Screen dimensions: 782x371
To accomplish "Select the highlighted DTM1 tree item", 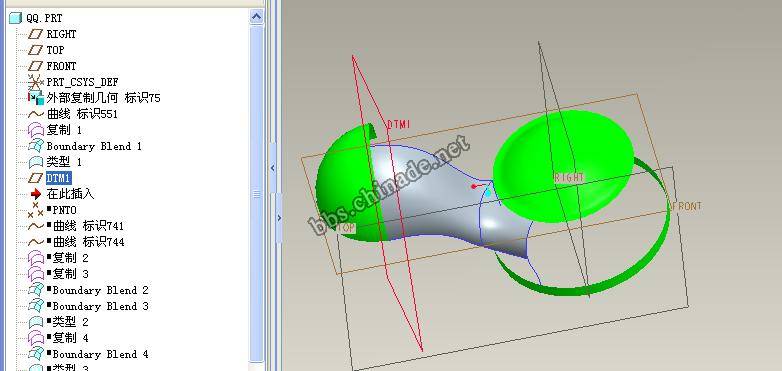I will coord(59,178).
